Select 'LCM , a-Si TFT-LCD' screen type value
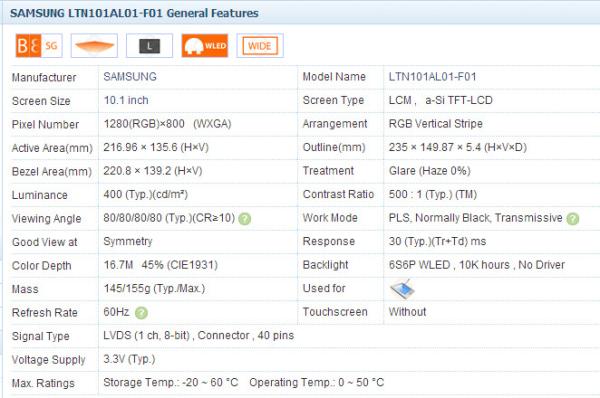Screen dimensions: 600x398 tap(440, 100)
